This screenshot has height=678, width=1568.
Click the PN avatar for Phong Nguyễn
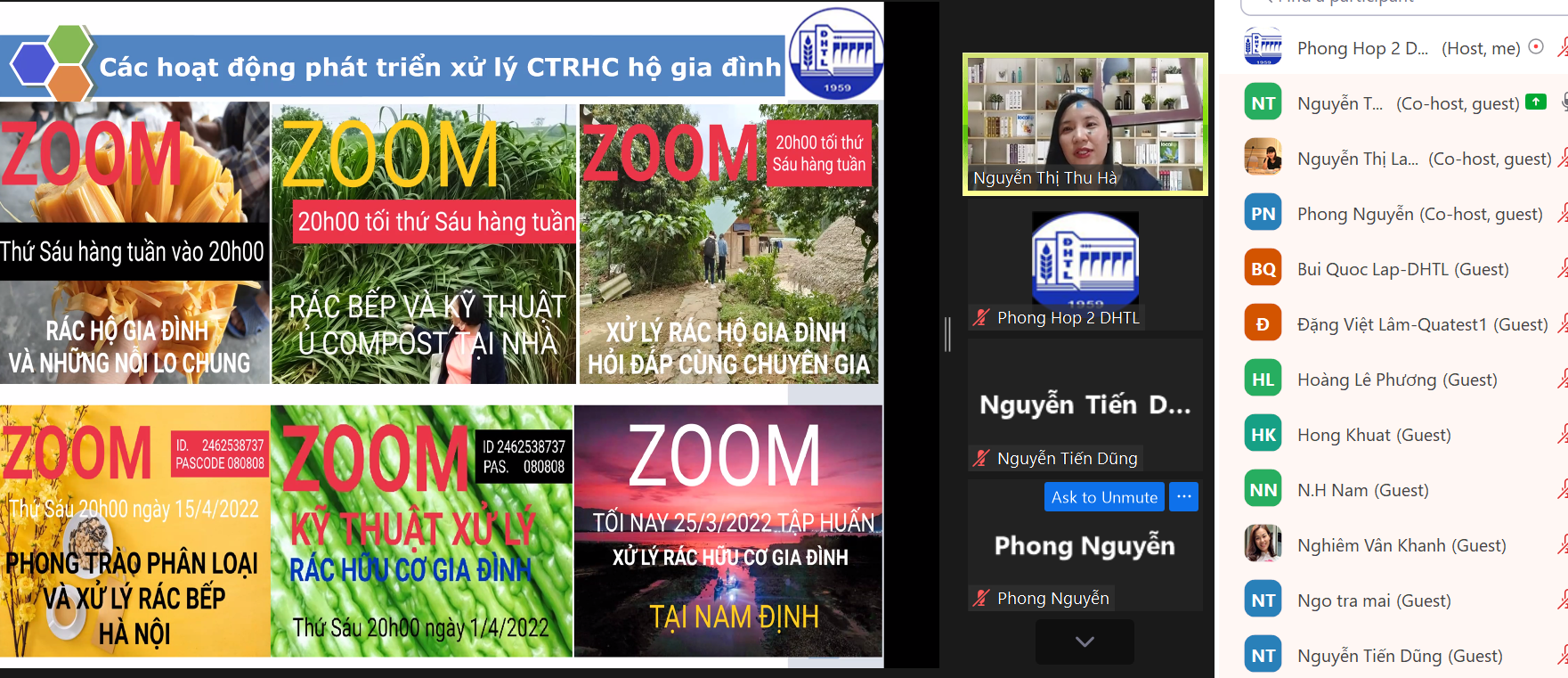1263,214
